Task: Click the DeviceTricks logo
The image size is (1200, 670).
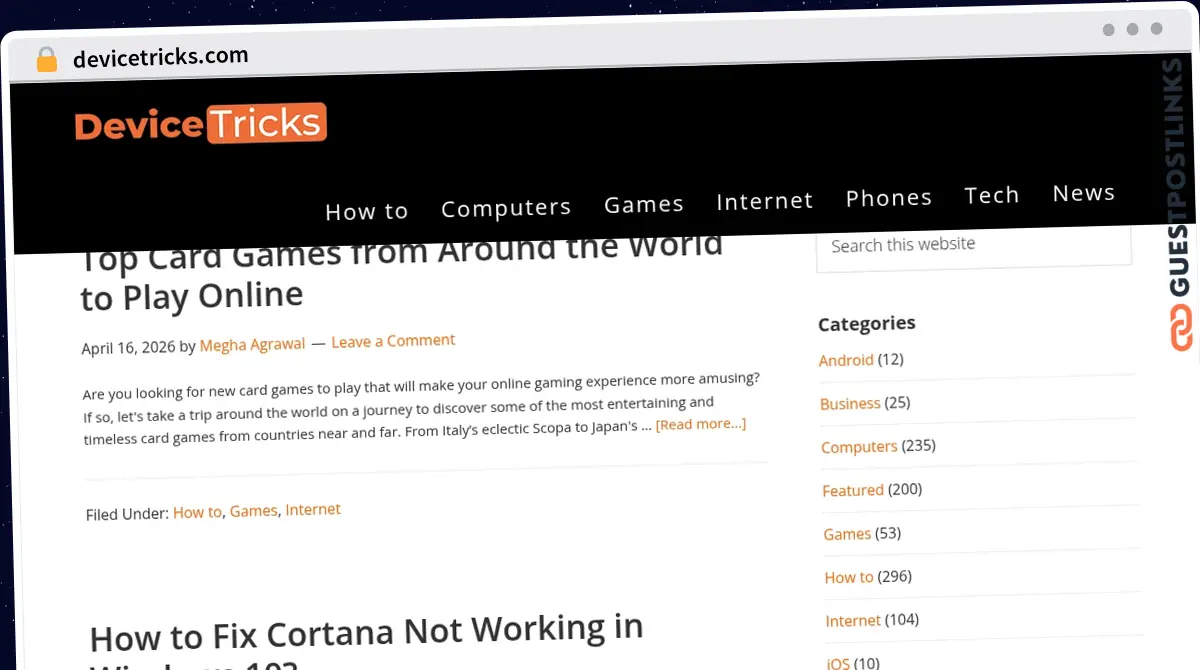Action: pos(200,125)
